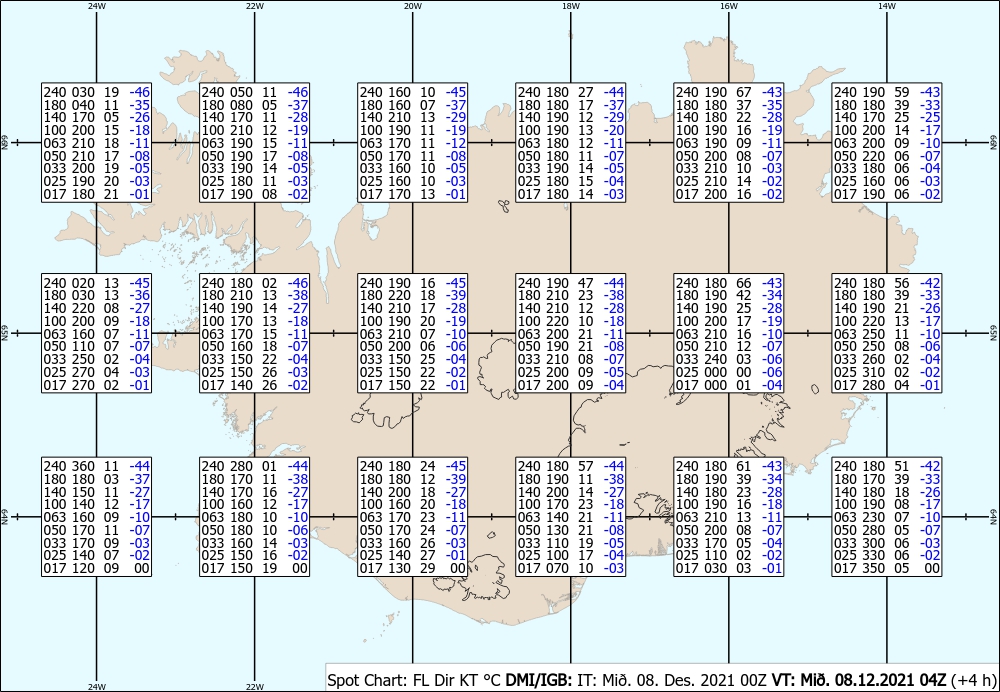Choose the calm-wind row "025 000 00 -06"
Viewport: 1000px width, 692px height.
click(x=729, y=372)
